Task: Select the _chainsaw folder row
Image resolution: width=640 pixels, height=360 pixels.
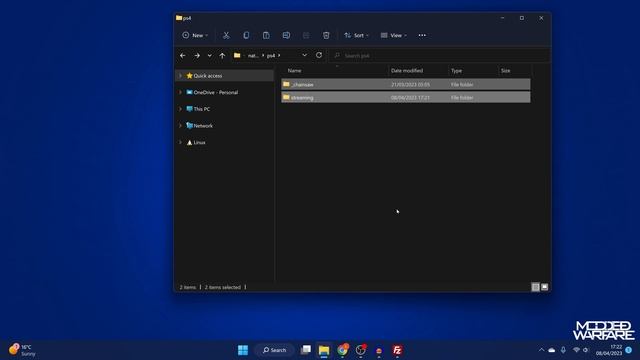Action: [406, 84]
